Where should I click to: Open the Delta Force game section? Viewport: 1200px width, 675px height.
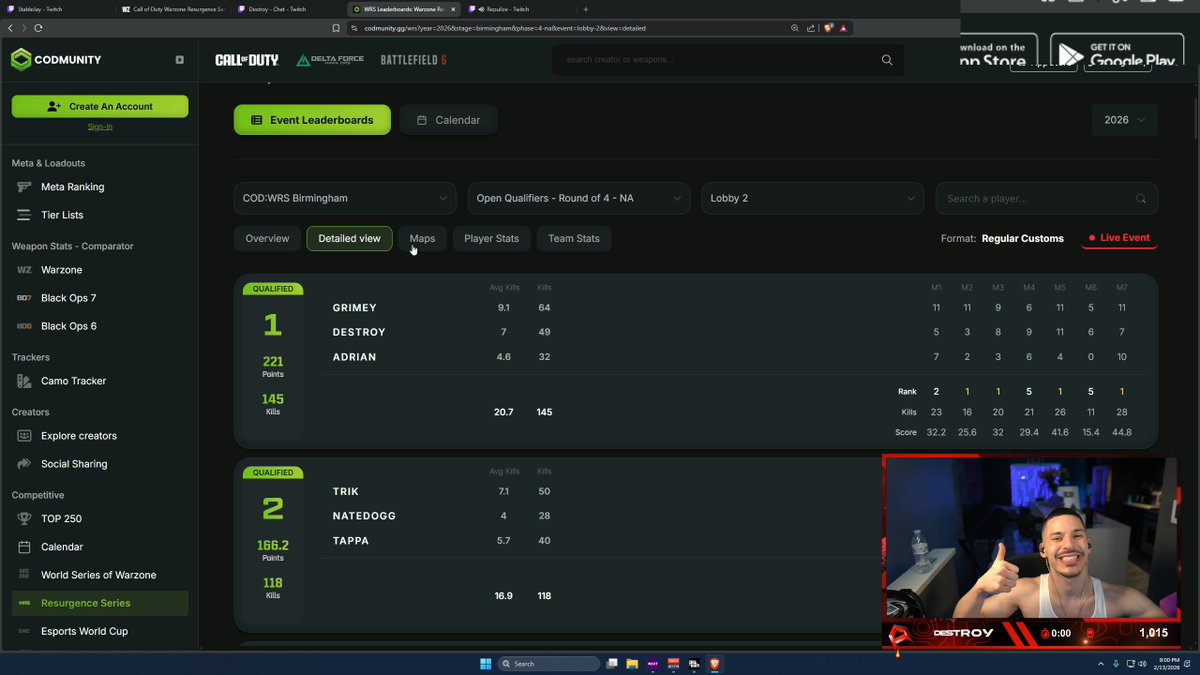pos(330,60)
